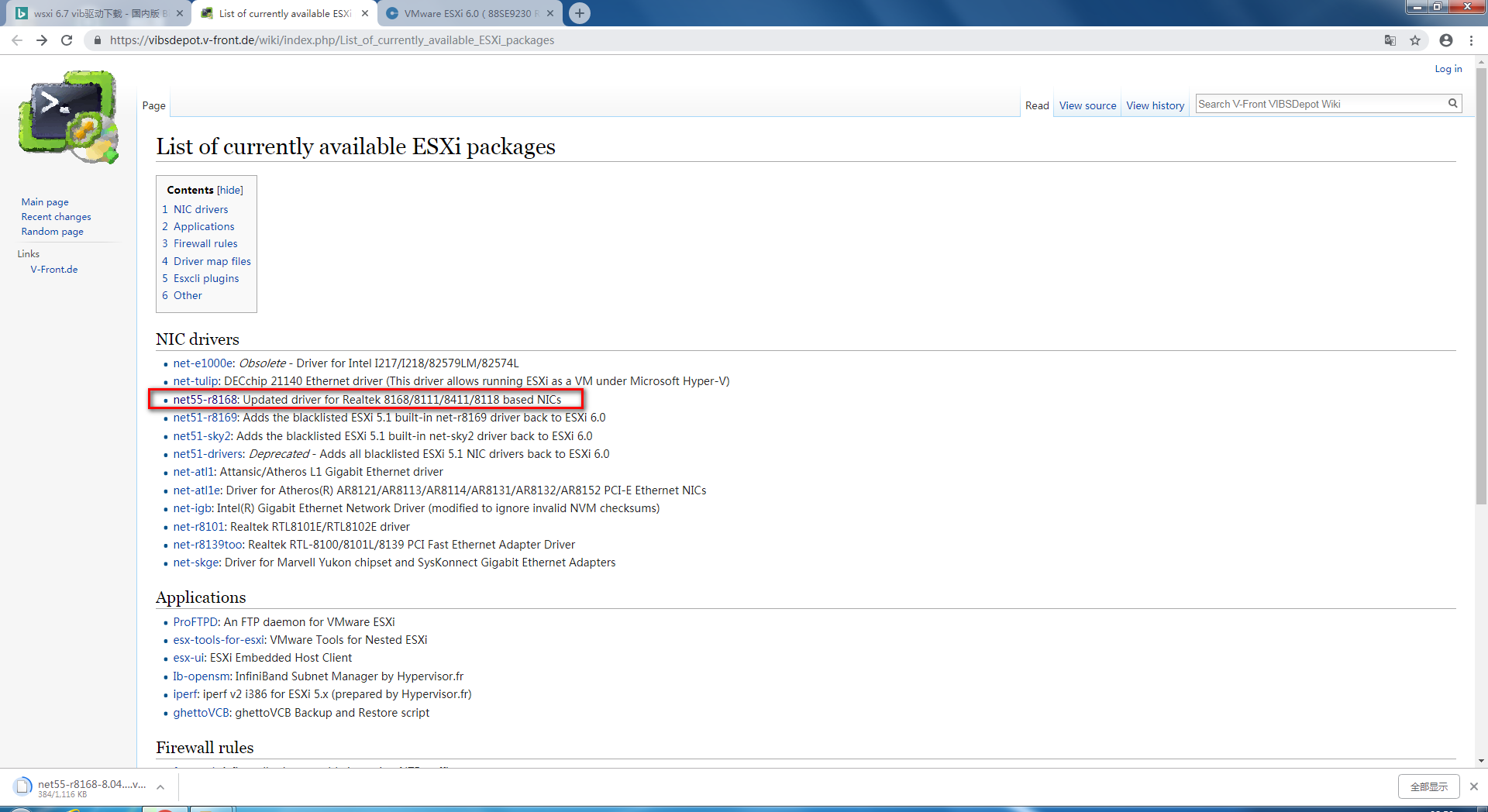
Task: Open Main page sidebar link
Action: (45, 202)
